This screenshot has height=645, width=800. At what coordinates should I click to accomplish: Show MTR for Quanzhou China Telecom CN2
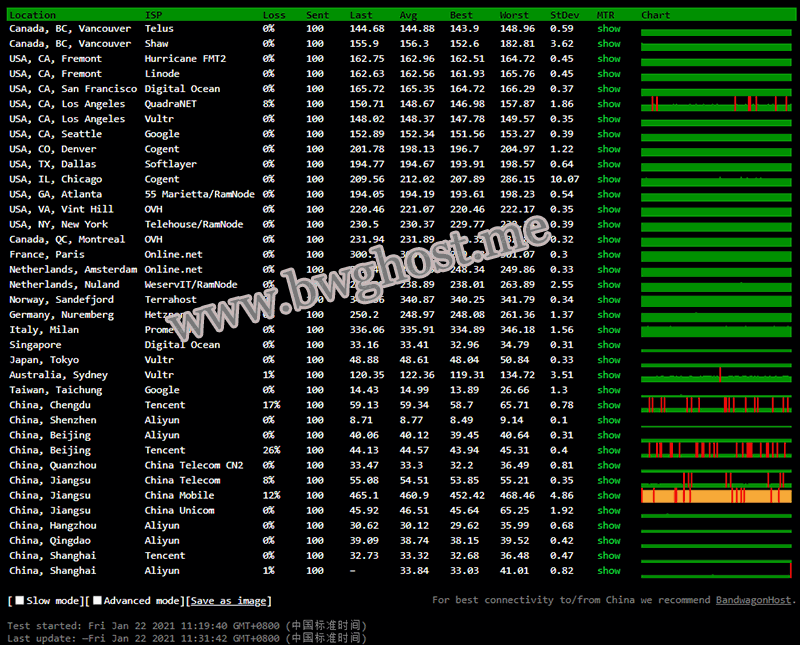(x=609, y=465)
